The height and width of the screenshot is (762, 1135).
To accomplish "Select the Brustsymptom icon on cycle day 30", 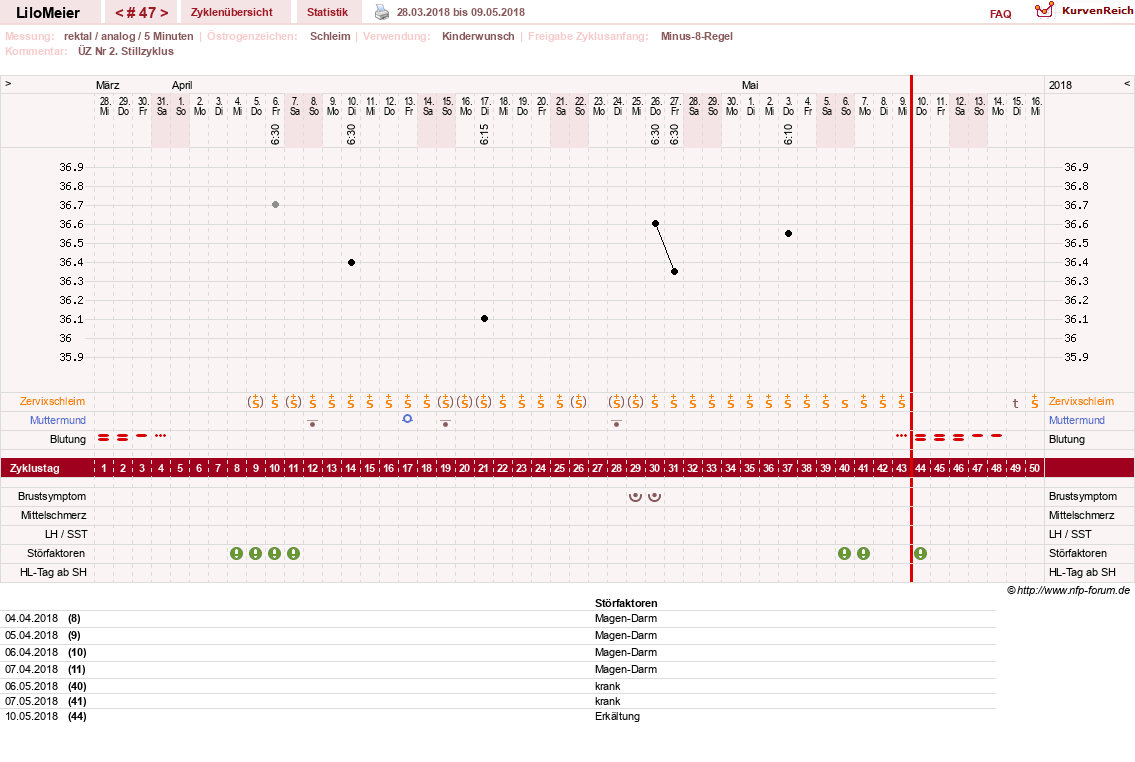I will 654,496.
